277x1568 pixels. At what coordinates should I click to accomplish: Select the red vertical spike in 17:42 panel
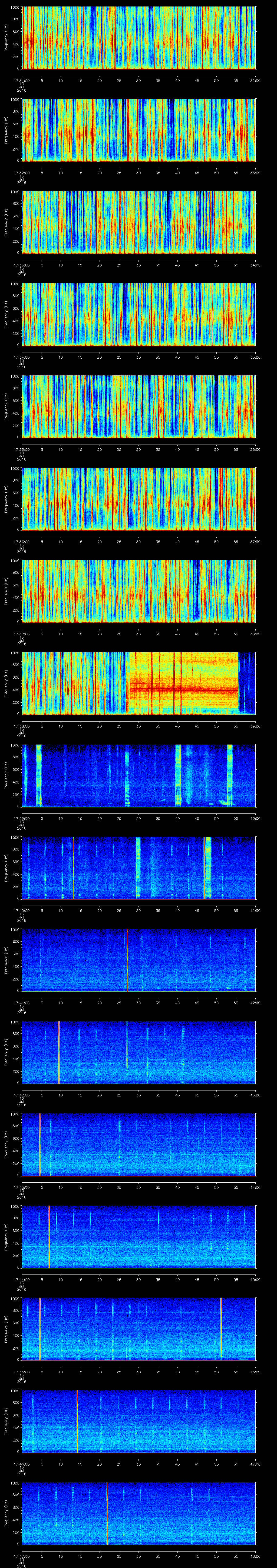58,1052
